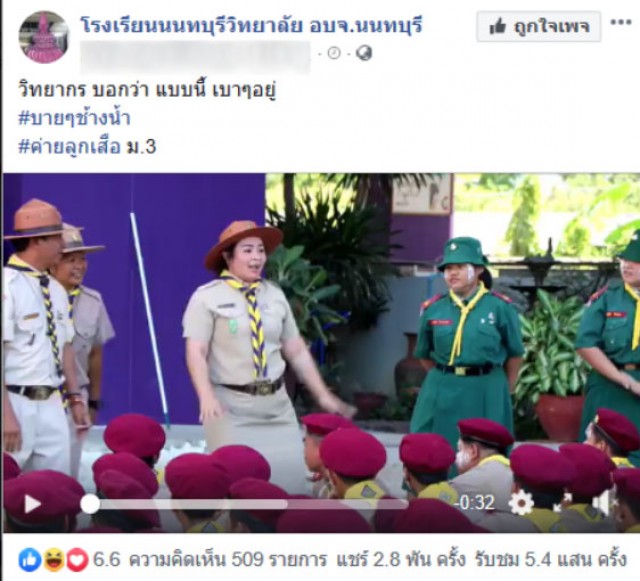Open the แชร์ 2.8 พัน ครั้ง shares list
Screen dimensions: 640x581
coord(401,559)
